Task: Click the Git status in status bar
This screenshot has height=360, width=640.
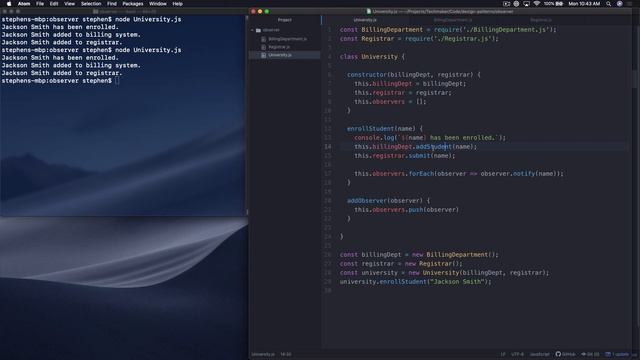Action: pyautogui.click(x=590, y=354)
